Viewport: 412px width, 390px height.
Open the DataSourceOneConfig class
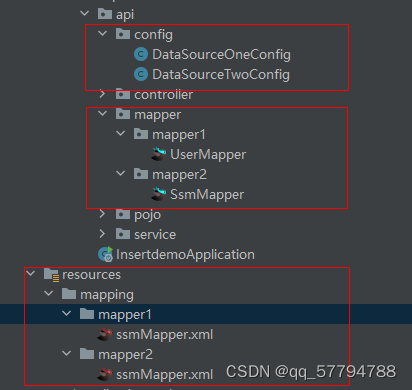click(x=221, y=55)
